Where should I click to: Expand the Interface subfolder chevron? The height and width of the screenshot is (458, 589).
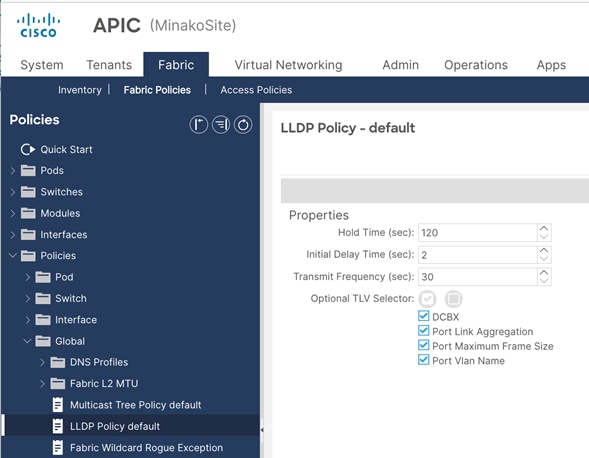pyautogui.click(x=27, y=320)
